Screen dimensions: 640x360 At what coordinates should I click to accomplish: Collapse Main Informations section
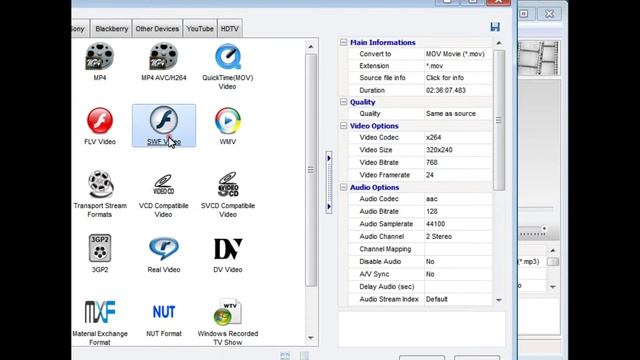(344, 42)
